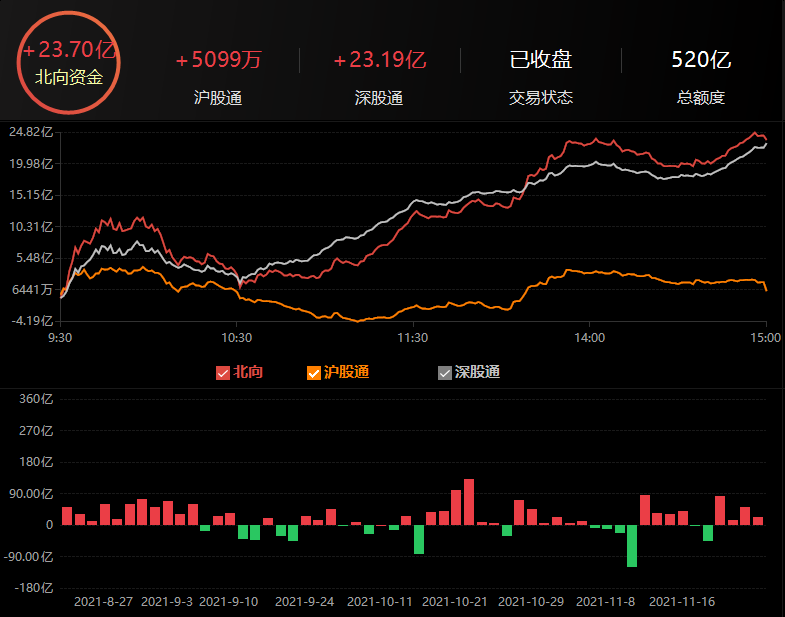Click the 11:30 time axis label
Viewport: 785px width, 617px height.
(x=412, y=338)
